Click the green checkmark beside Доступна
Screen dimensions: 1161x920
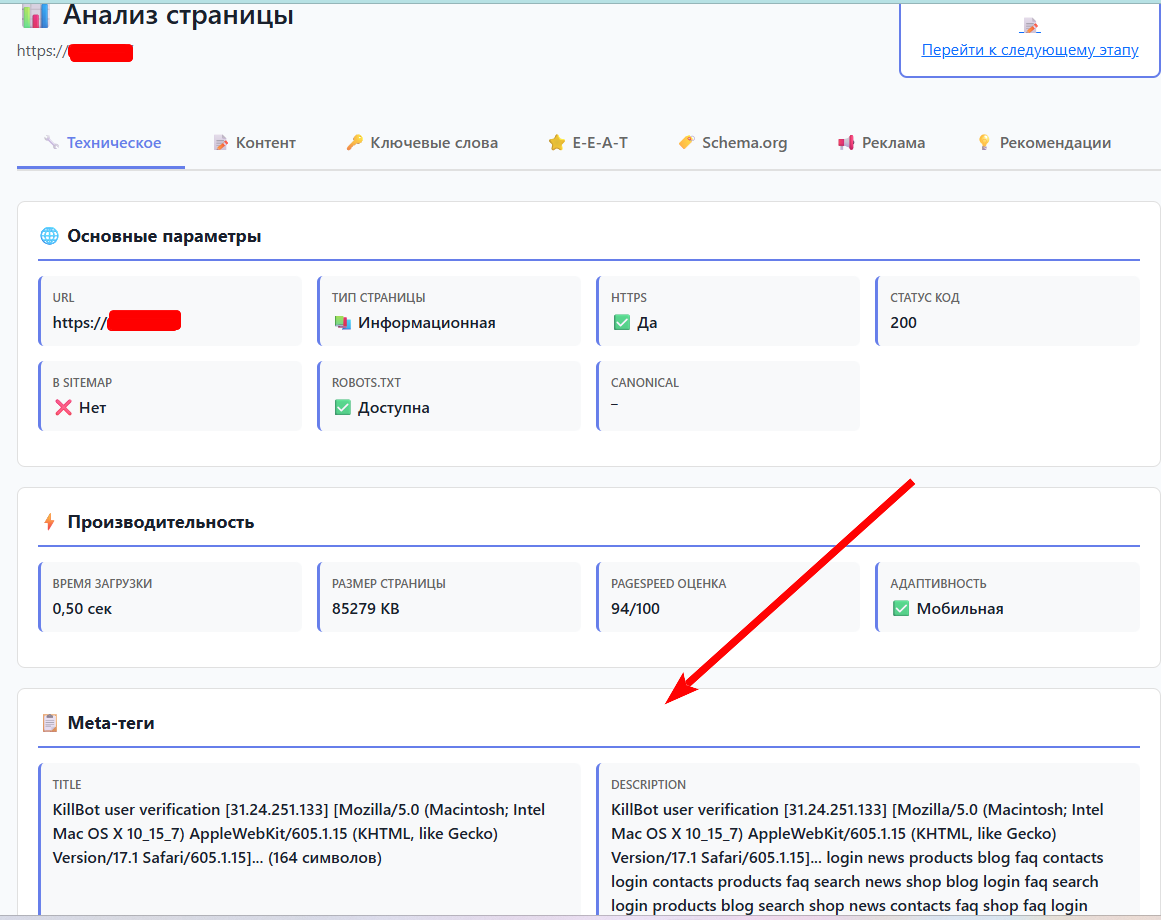pyautogui.click(x=342, y=408)
